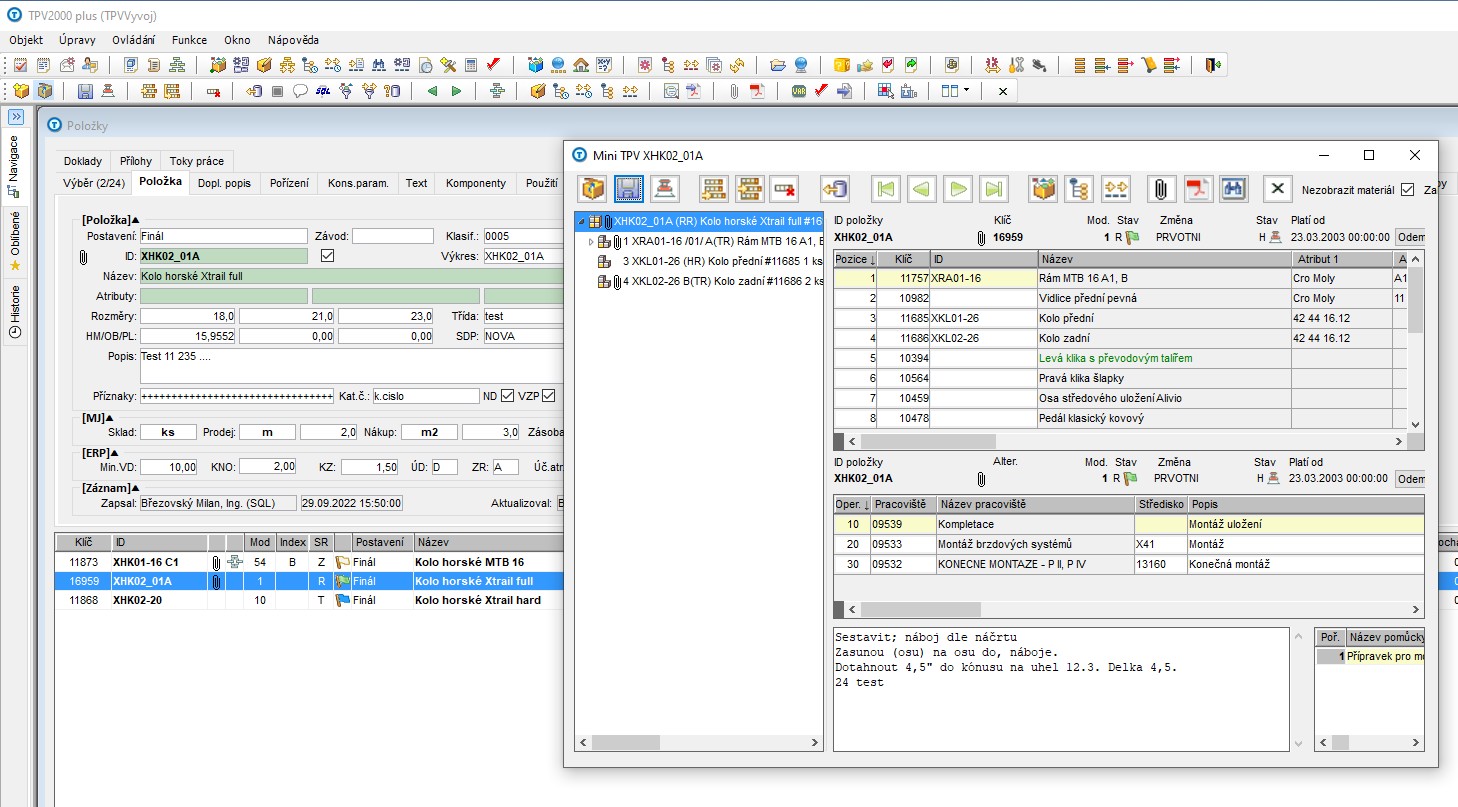Click the house icon in top toolbar
This screenshot has width=1458, height=807.
581,65
